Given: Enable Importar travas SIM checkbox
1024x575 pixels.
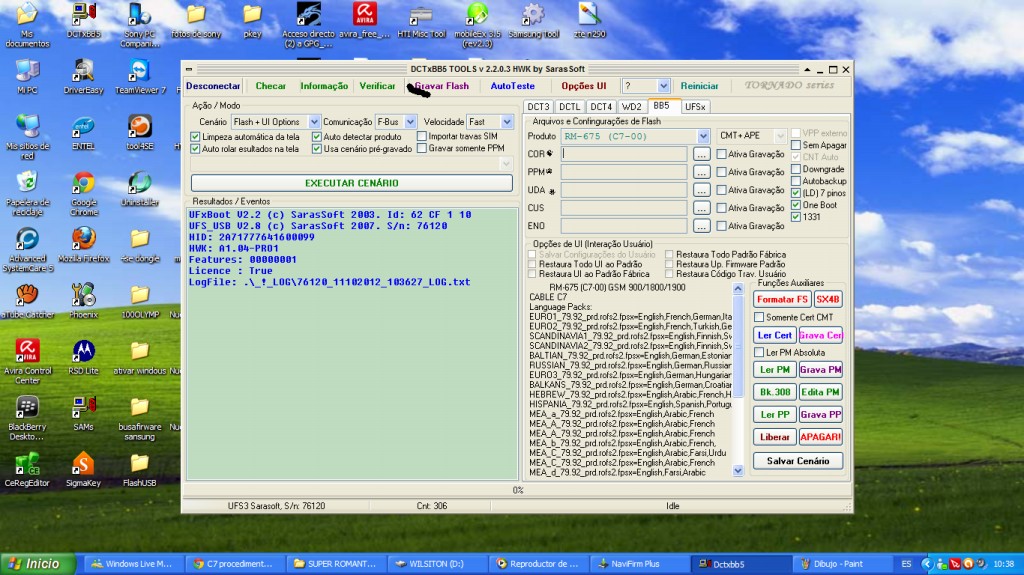Looking at the screenshot, I should (422, 136).
